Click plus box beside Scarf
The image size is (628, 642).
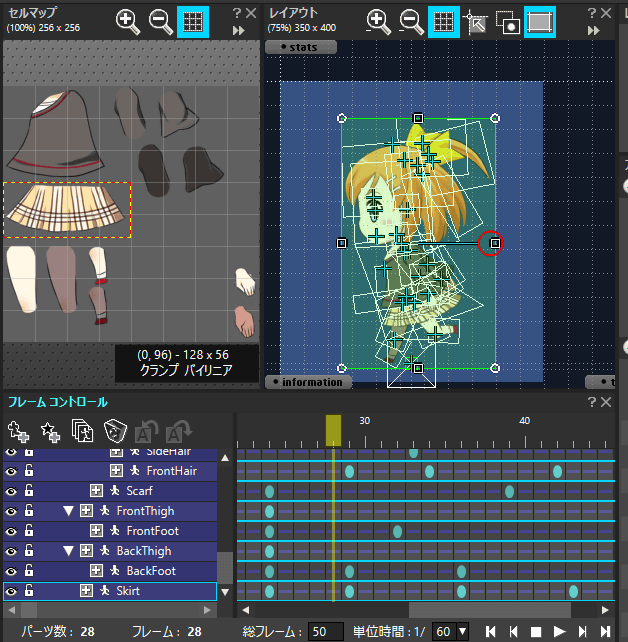[x=96, y=491]
